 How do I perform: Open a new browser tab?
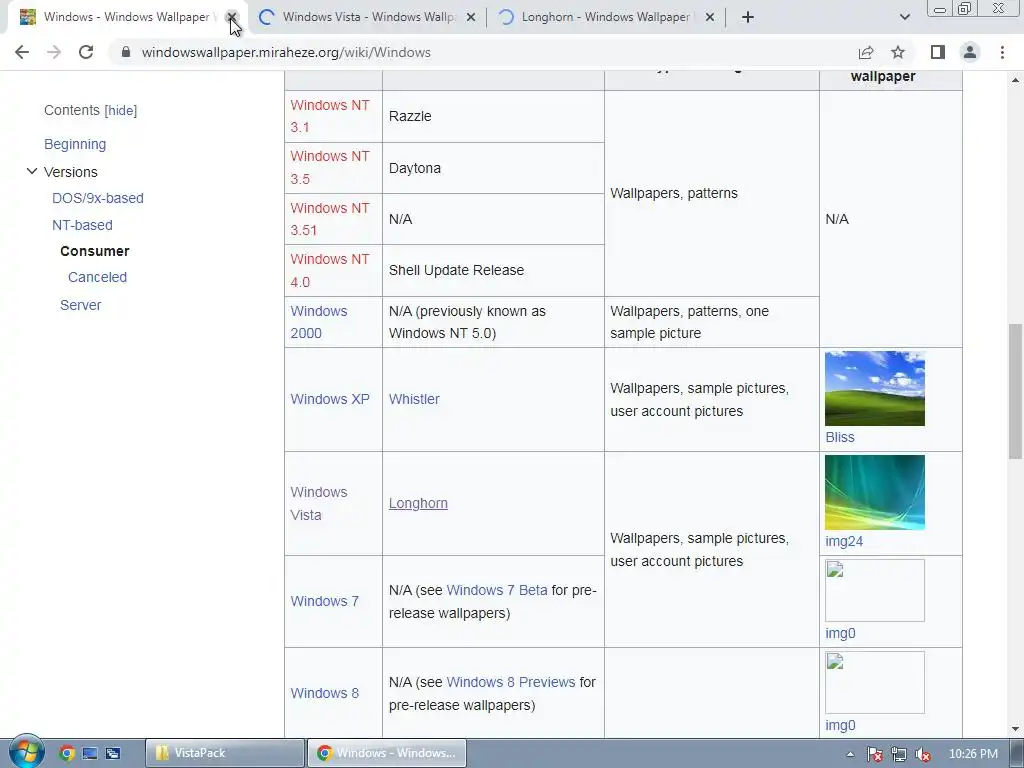[x=748, y=17]
